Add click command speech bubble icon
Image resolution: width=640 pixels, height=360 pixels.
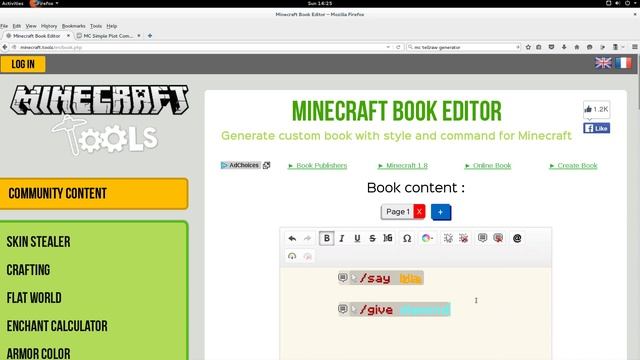tap(482, 238)
